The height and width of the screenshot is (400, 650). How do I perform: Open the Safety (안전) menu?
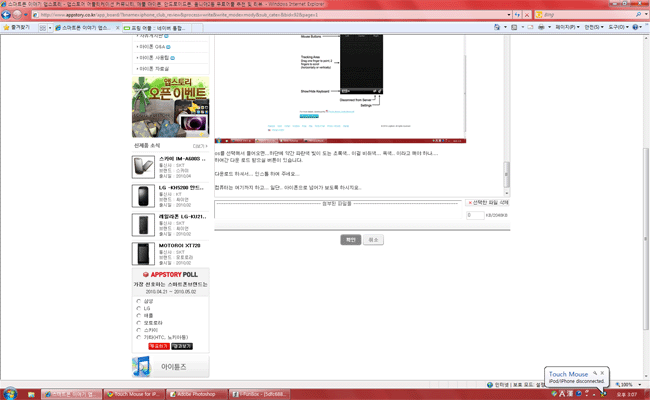point(594,27)
